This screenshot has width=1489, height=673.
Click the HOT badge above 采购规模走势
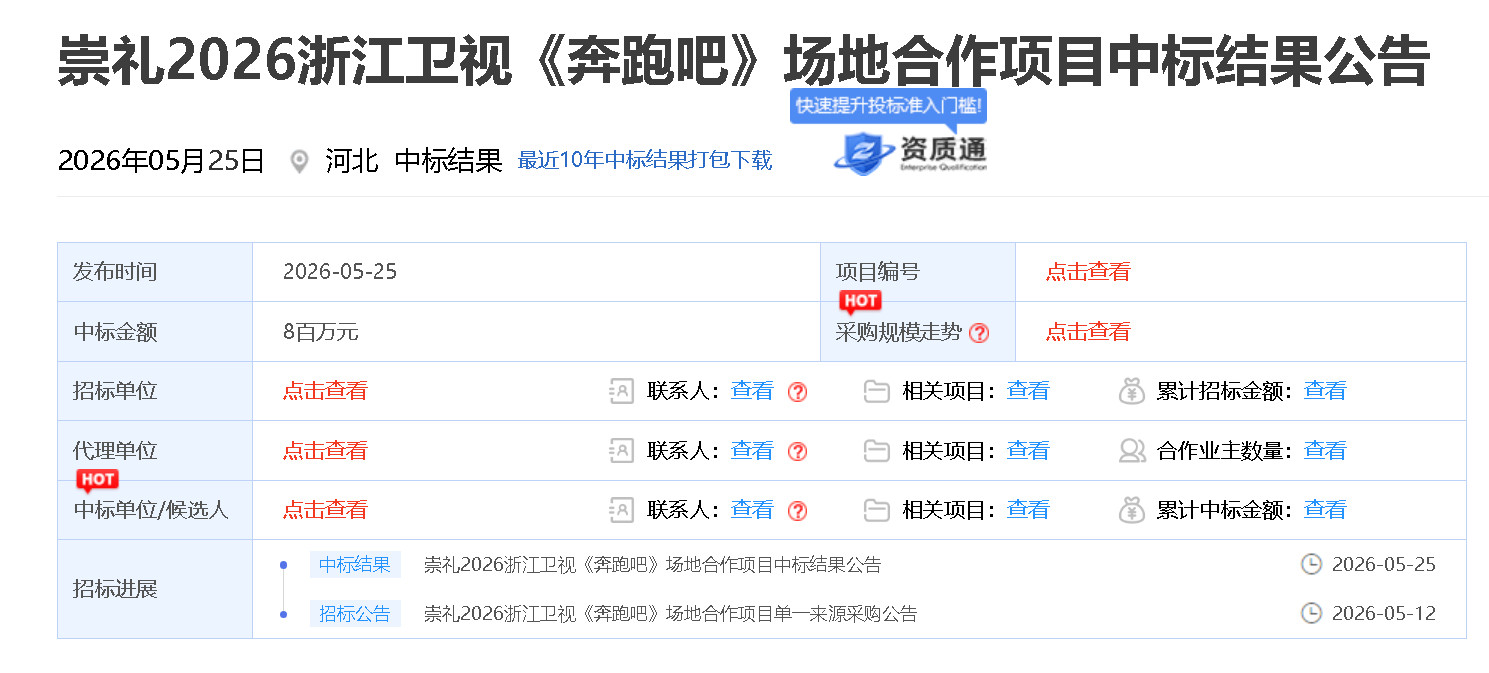coord(860,302)
